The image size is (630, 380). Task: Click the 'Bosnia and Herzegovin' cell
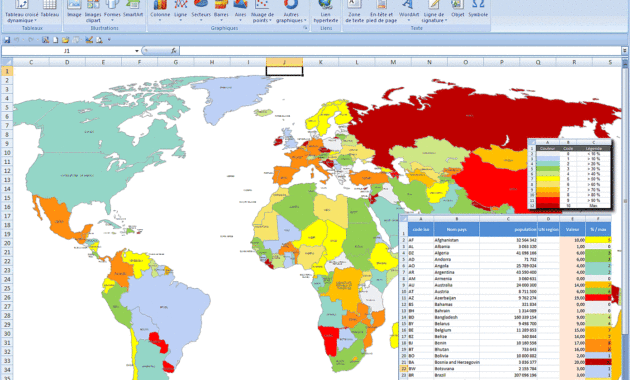coord(456,362)
